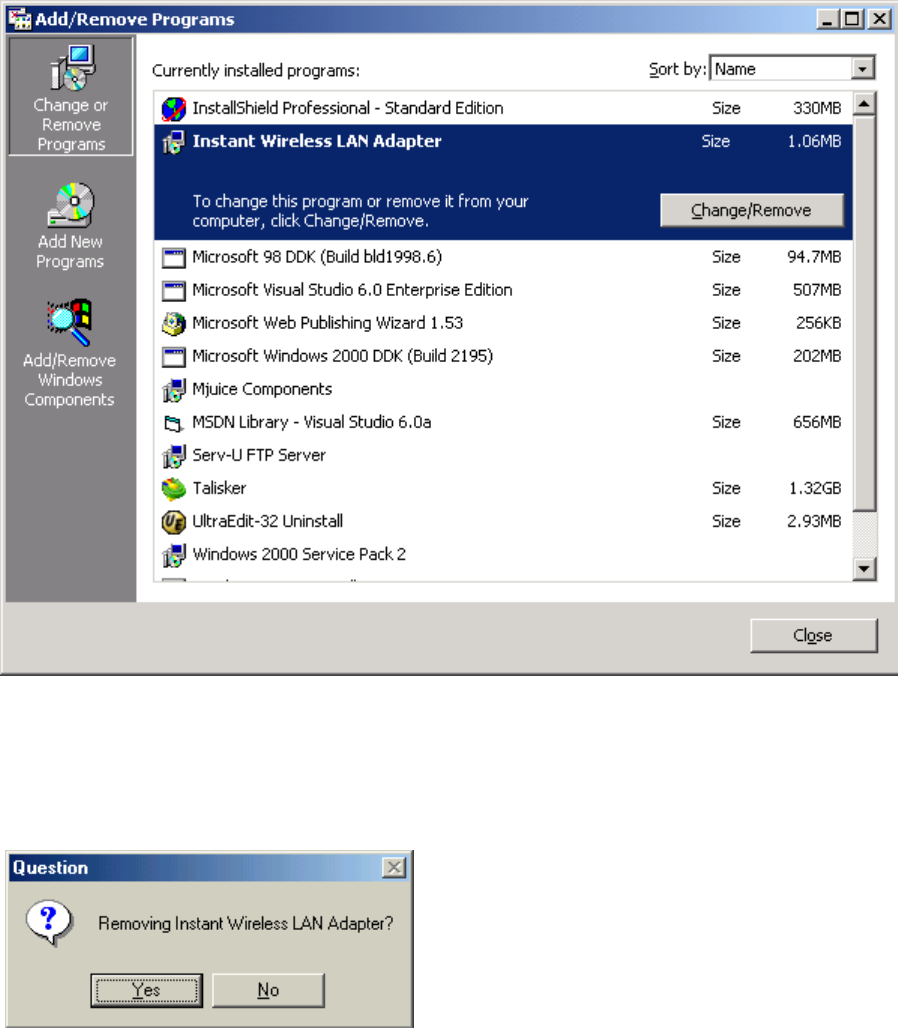Click the Web Publishing Wizard icon
This screenshot has height=1028, width=898.
tap(174, 323)
